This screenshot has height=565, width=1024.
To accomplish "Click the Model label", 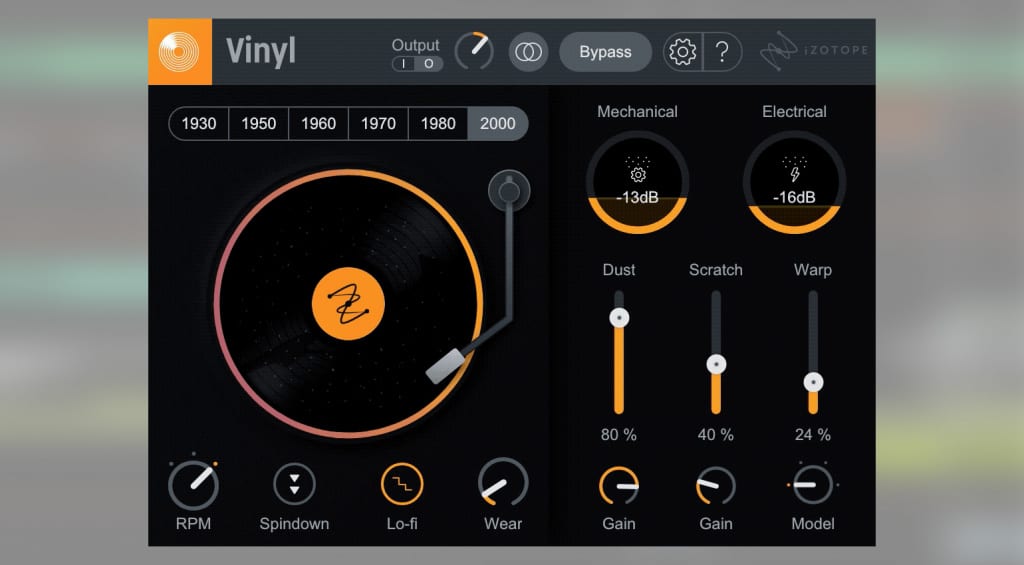I will (813, 524).
